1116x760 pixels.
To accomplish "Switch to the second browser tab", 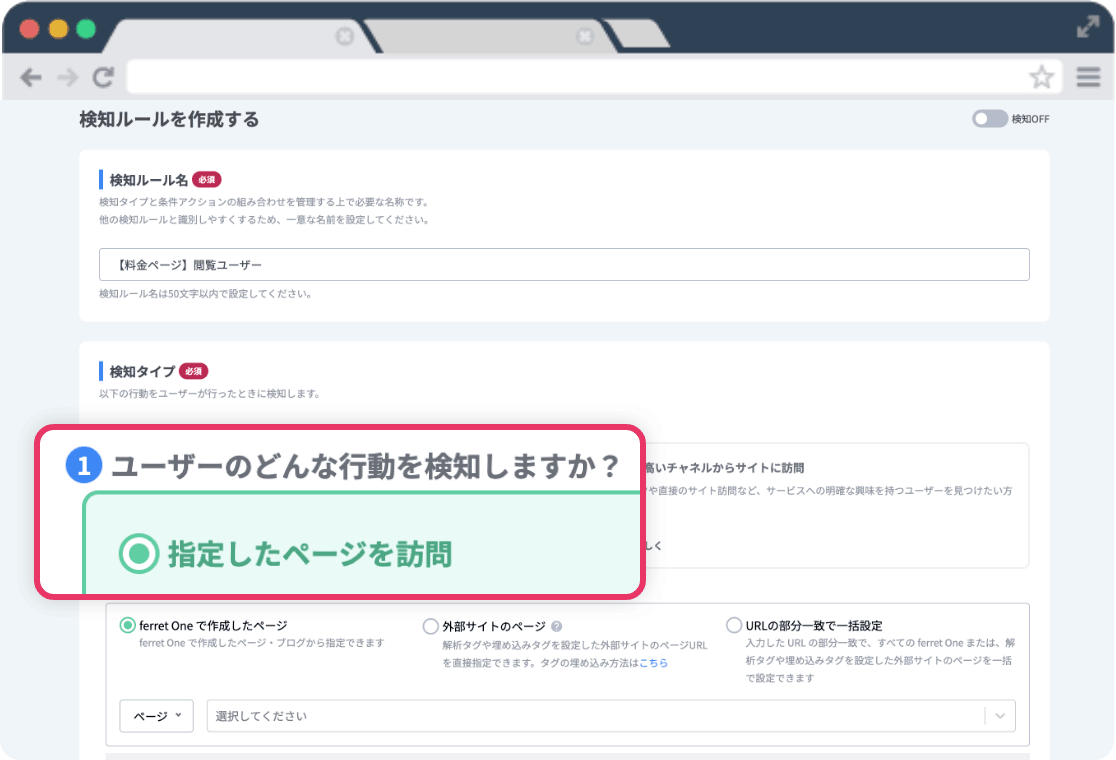I will (480, 37).
